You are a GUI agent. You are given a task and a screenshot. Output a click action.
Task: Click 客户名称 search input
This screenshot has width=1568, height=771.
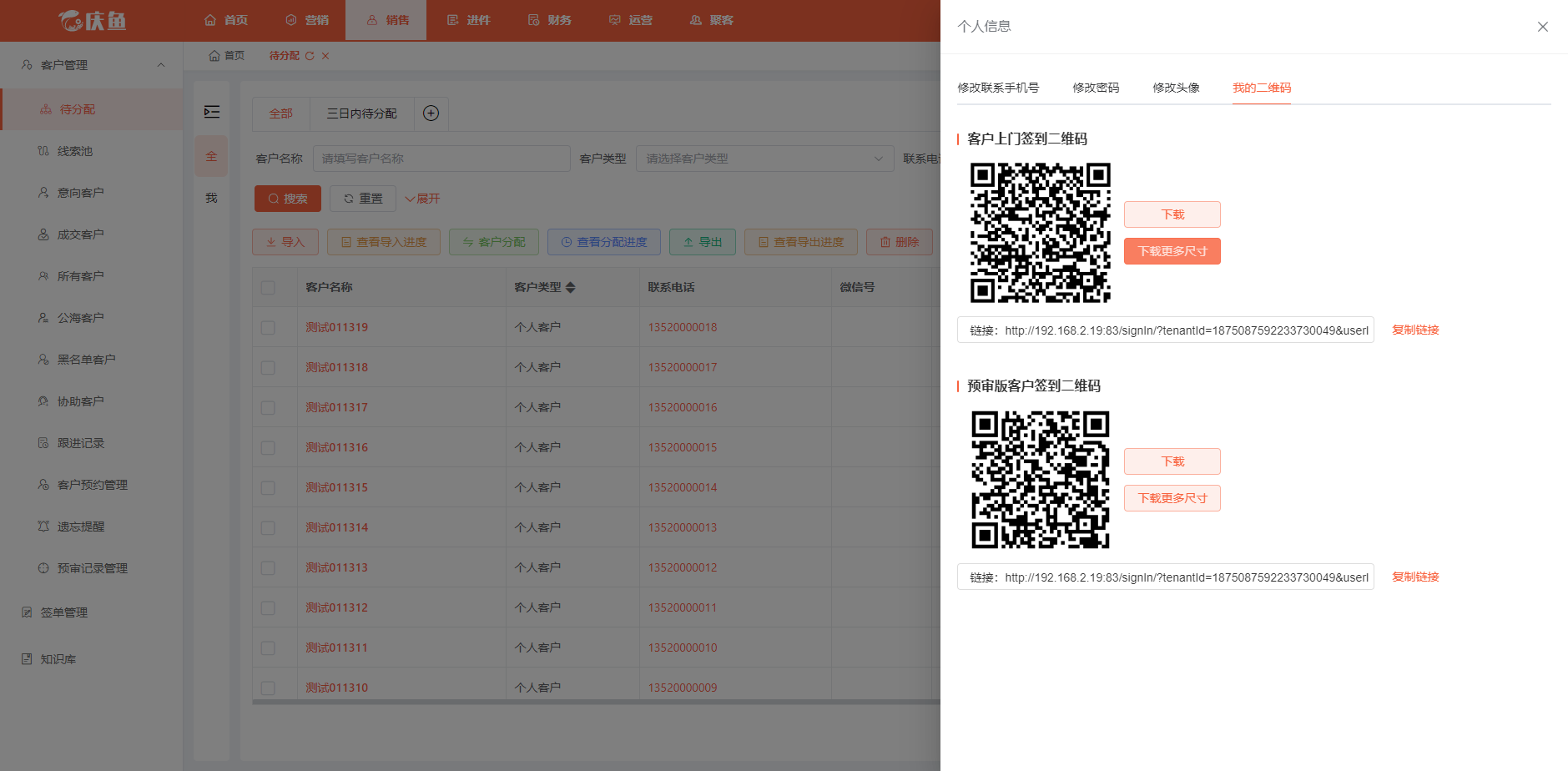[441, 159]
